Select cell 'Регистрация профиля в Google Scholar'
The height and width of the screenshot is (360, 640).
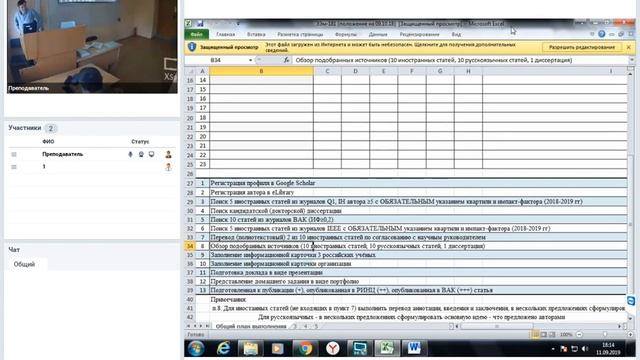(262, 183)
